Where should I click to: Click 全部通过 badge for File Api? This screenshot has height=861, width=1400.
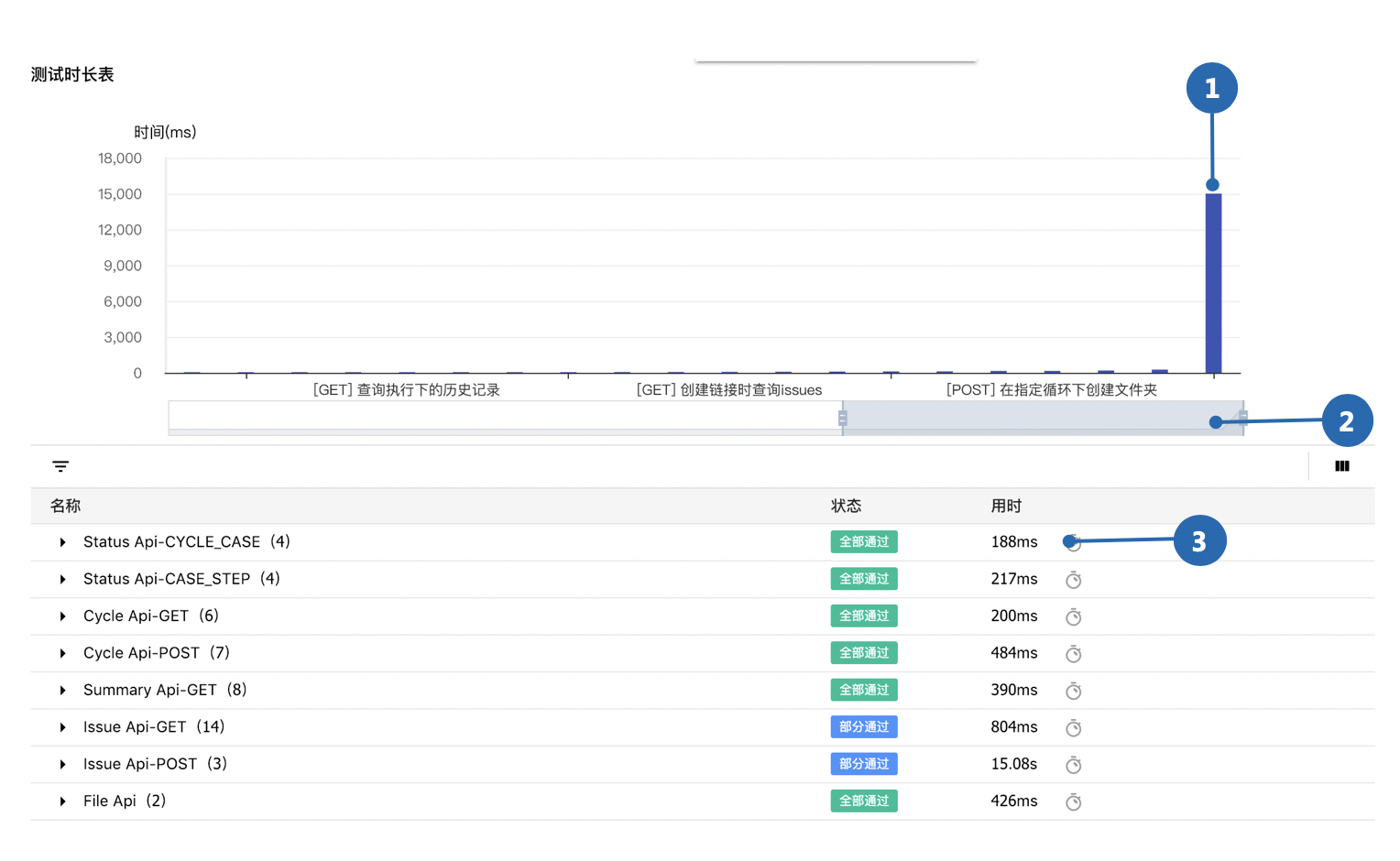click(864, 801)
